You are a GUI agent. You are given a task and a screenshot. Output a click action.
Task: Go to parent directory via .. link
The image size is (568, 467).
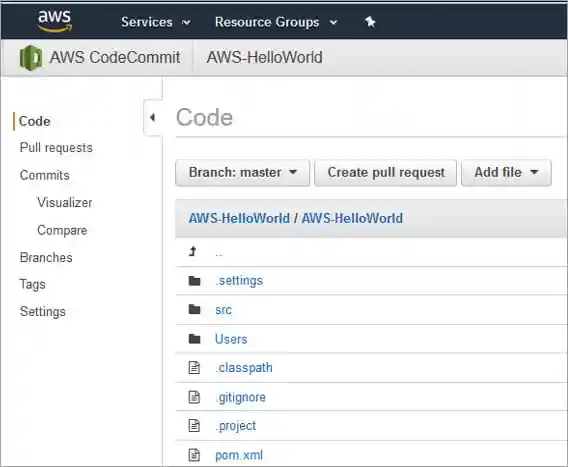coord(219,253)
